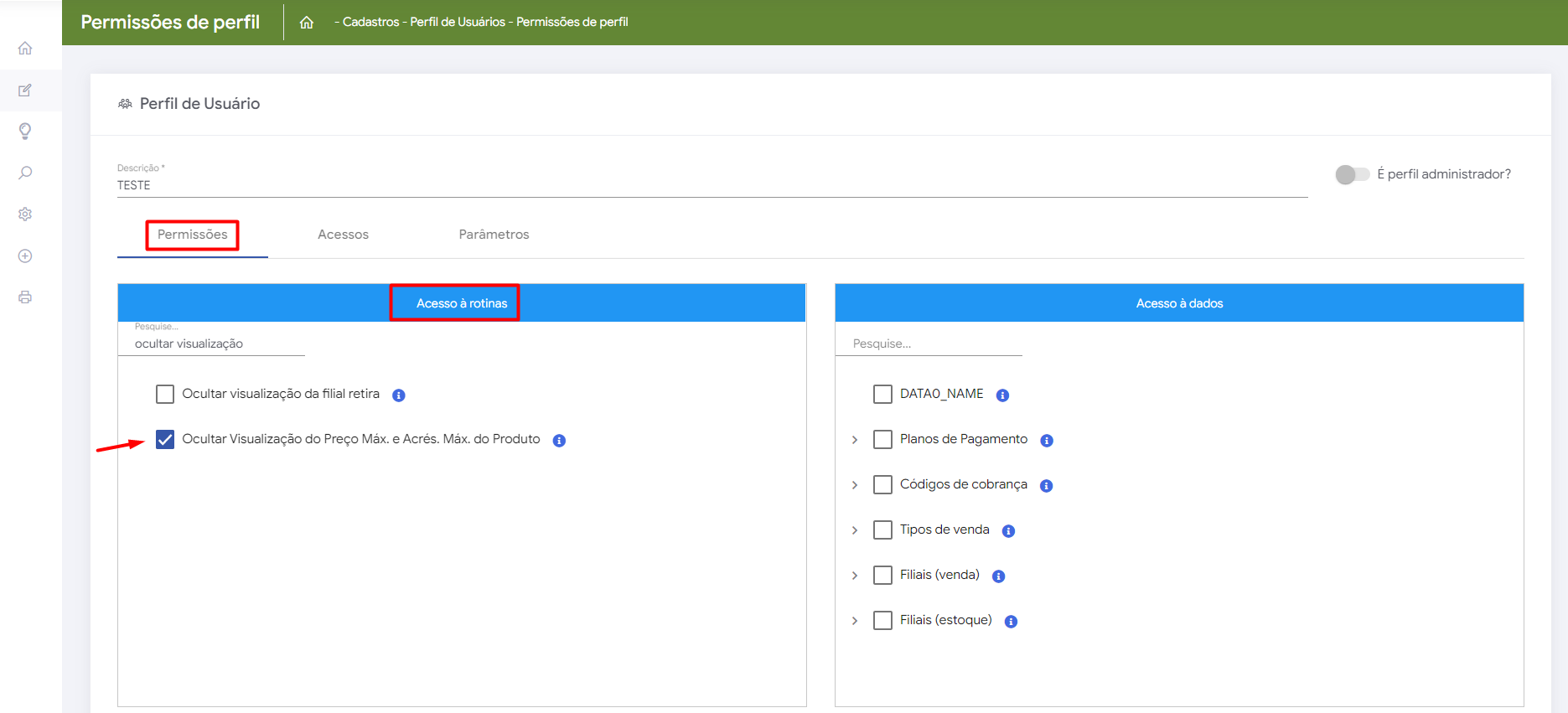1568x713 pixels.
Task: Open the Parâmetros tab
Action: (494, 235)
